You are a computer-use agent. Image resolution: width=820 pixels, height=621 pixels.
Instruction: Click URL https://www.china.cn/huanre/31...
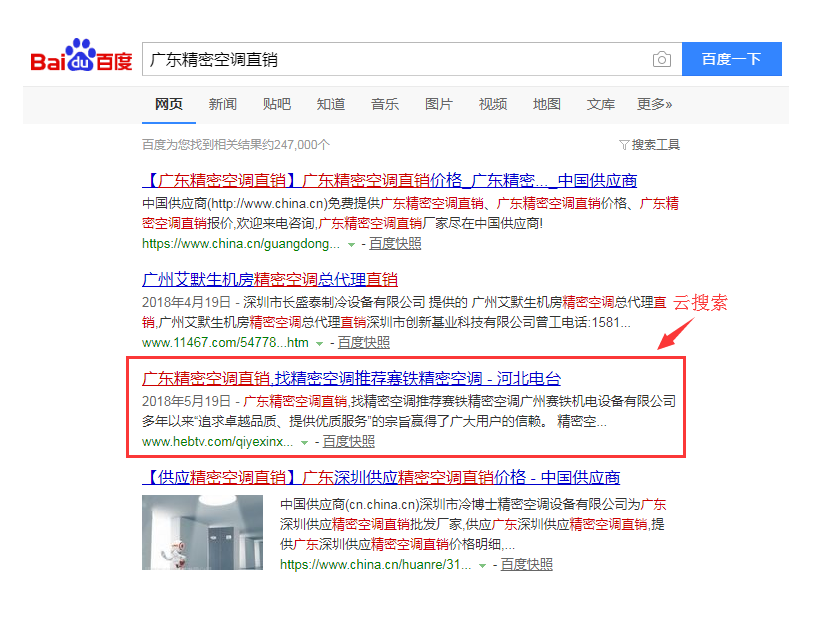coord(375,564)
